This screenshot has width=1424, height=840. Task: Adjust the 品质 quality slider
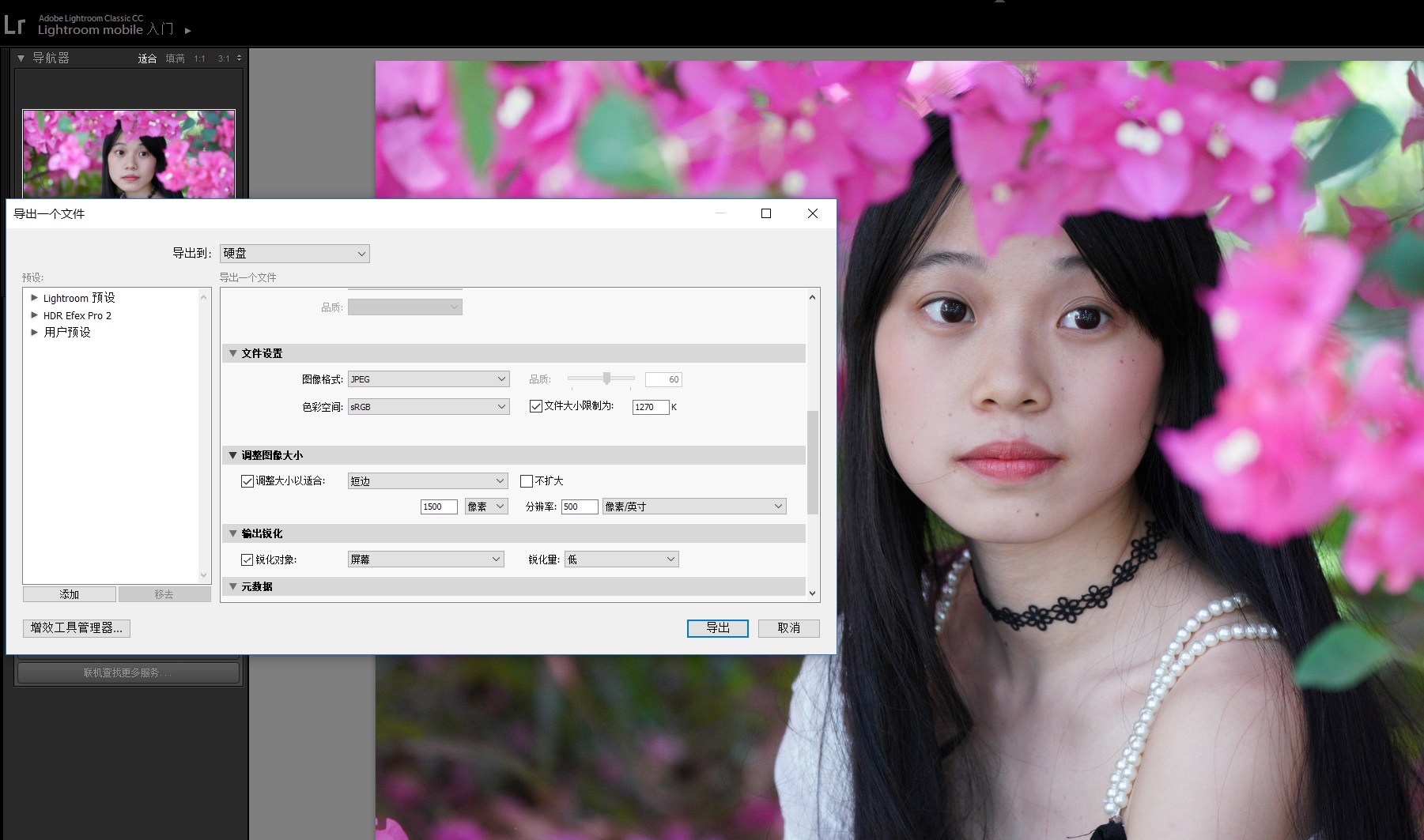(606, 379)
